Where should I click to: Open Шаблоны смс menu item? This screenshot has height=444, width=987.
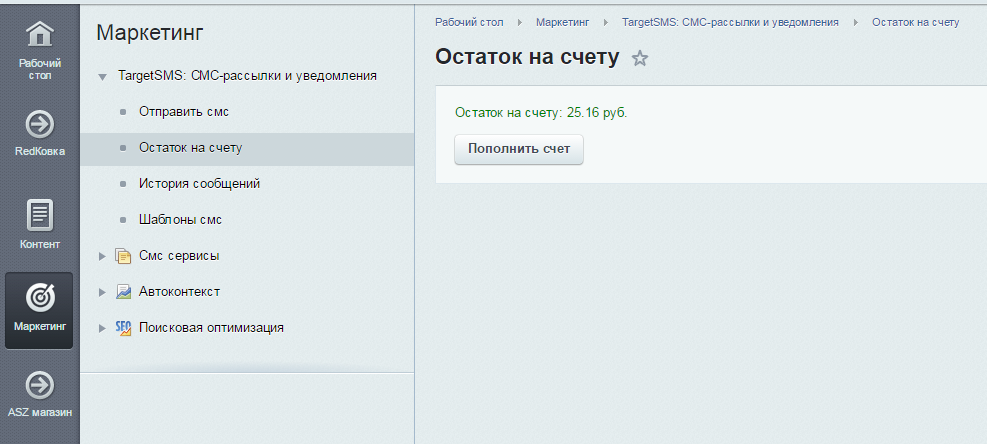click(180, 220)
